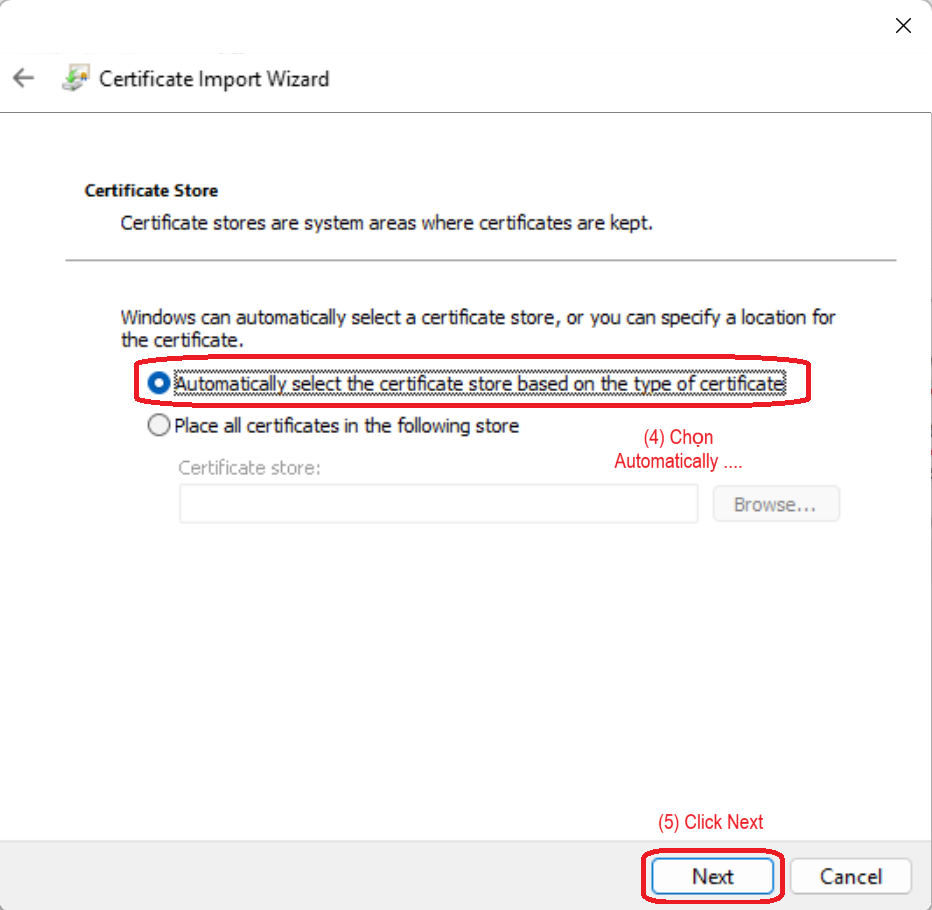Click the 'Certificate stores are system areas' description
Image resolution: width=932 pixels, height=910 pixels.
[x=386, y=223]
